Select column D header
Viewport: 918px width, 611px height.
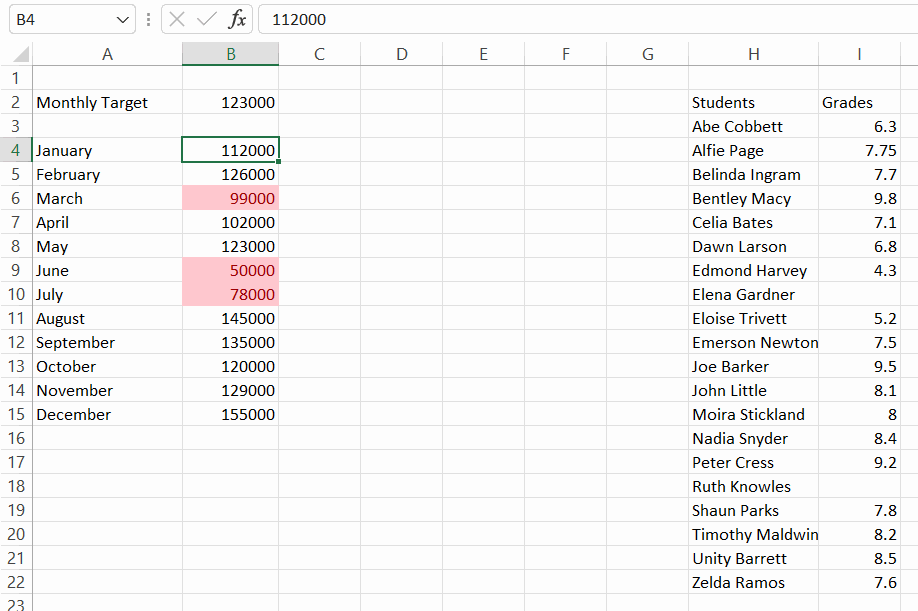coord(402,54)
